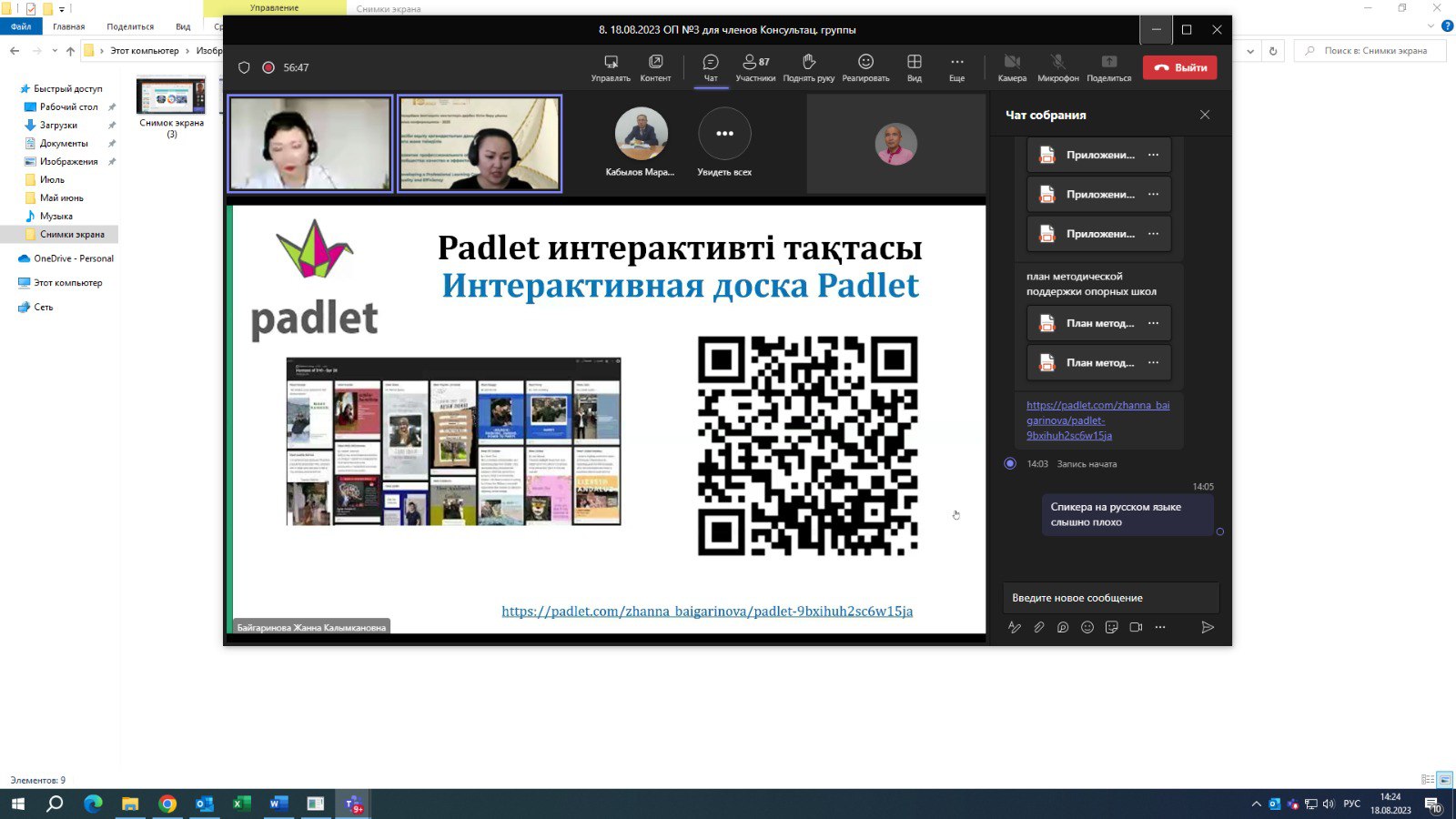Open the Format text icon in chat compose
Viewport: 1456px width, 819px height.
point(1015,627)
